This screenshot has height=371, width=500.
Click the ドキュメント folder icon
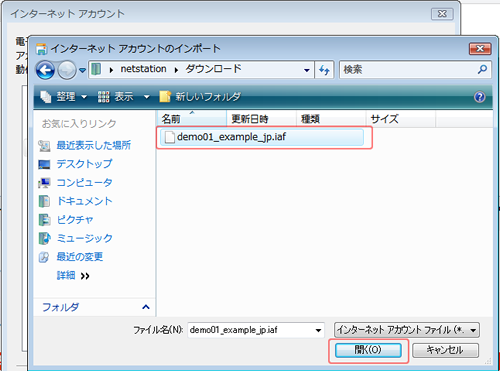tap(44, 201)
